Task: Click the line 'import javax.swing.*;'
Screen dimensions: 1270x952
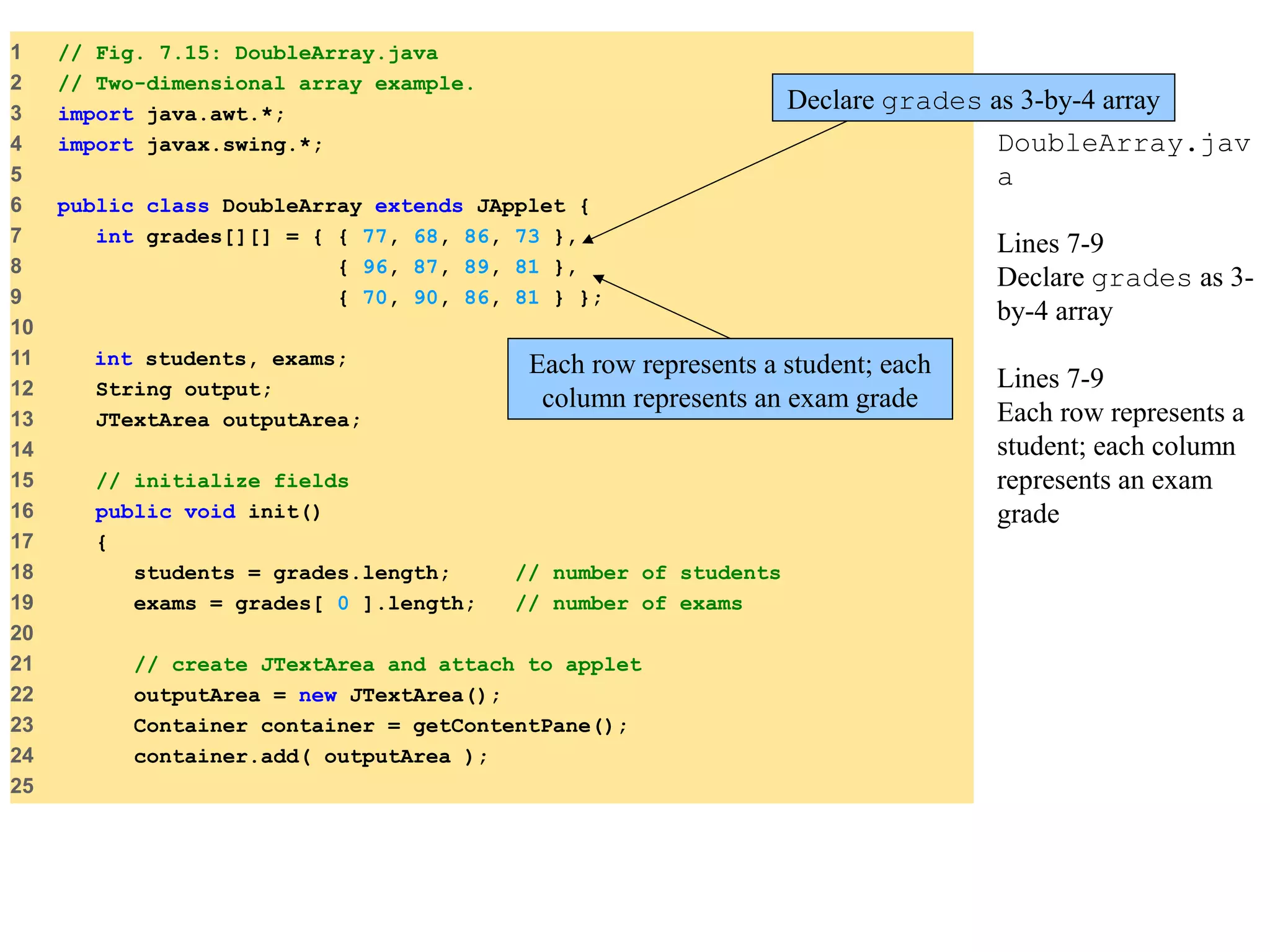Action: point(190,145)
